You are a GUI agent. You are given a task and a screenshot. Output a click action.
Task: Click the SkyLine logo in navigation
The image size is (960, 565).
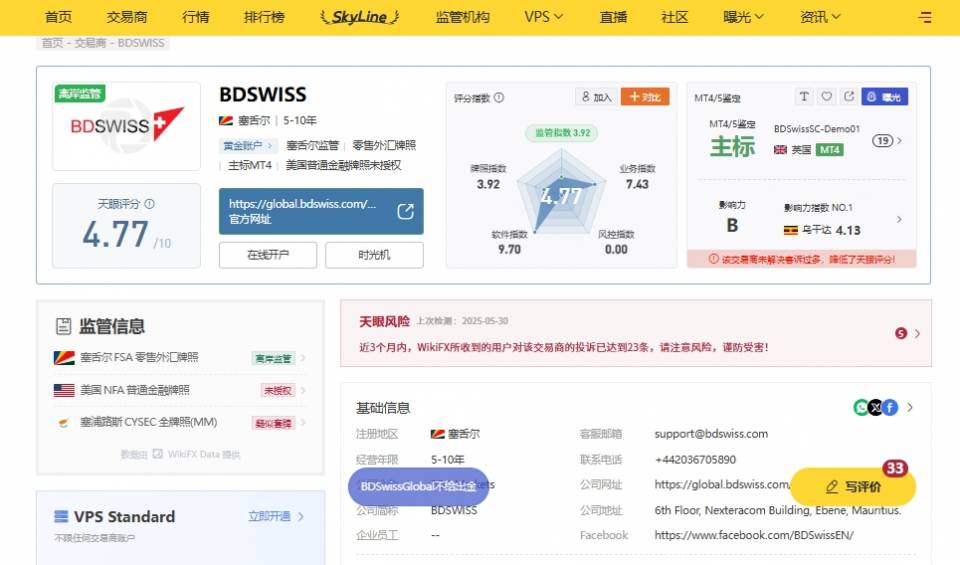[359, 17]
